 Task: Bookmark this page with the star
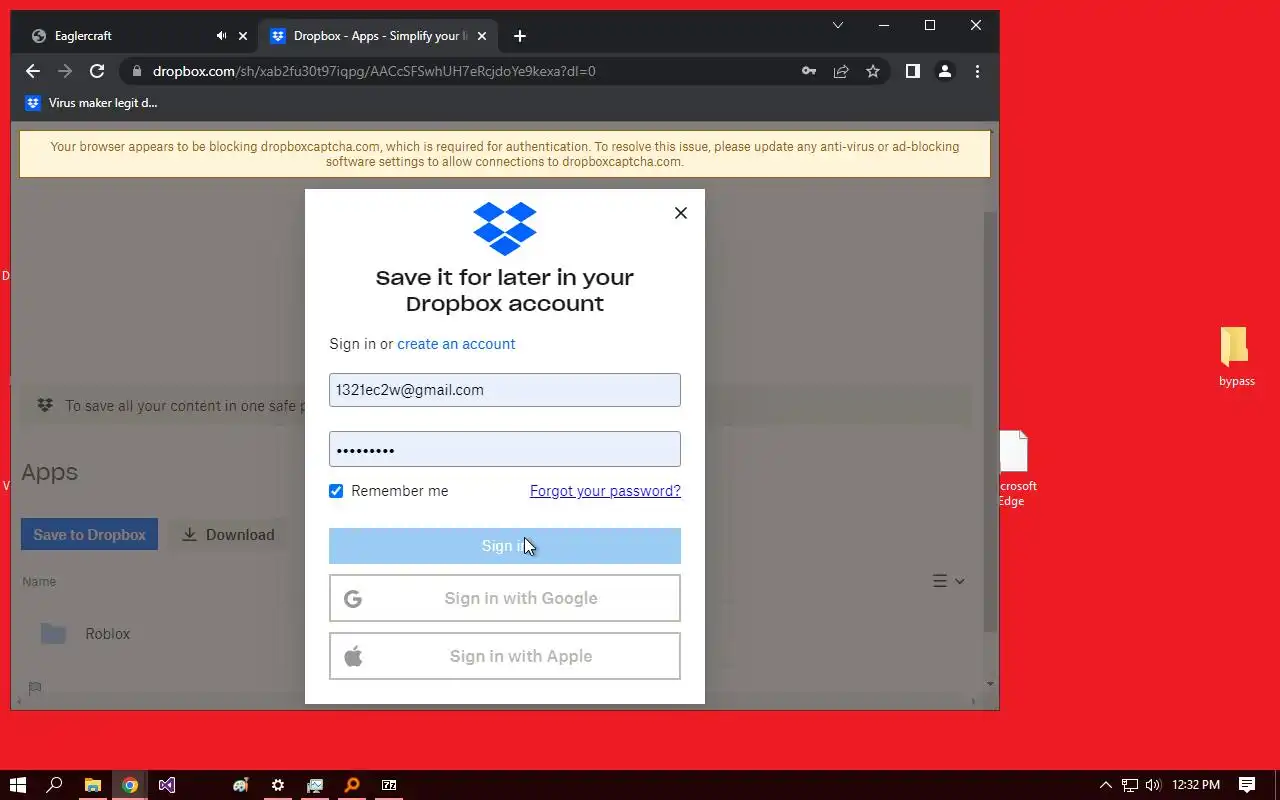[x=873, y=71]
